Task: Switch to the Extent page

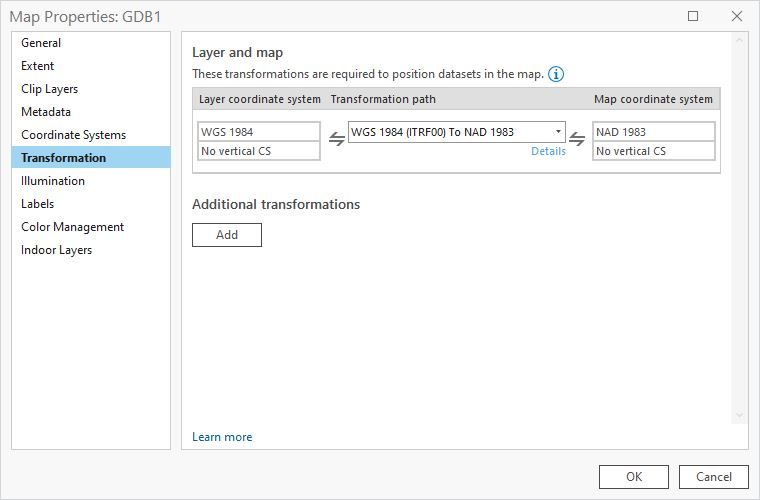Action: (38, 66)
